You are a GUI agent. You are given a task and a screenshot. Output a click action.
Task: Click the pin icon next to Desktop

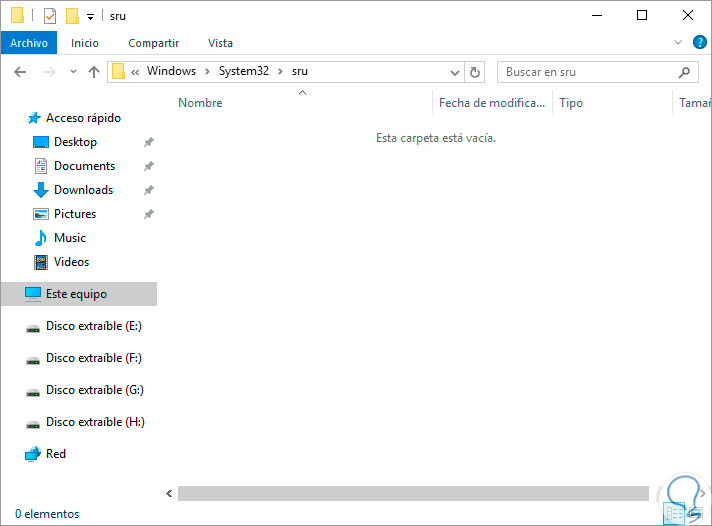[148, 142]
